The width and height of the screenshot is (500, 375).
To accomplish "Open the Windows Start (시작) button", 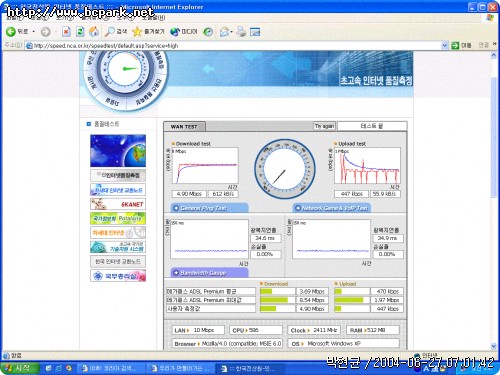I will pyautogui.click(x=20, y=368).
